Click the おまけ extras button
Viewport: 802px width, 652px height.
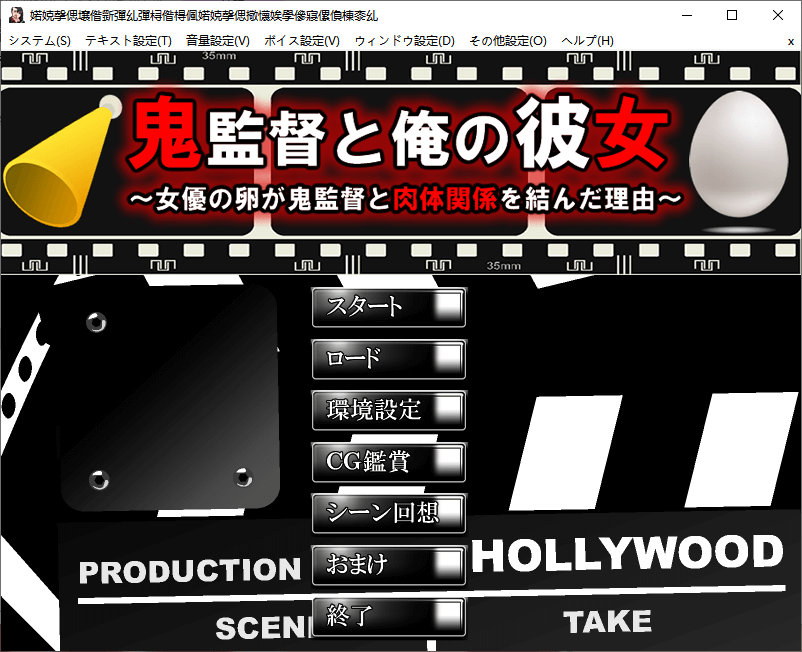point(388,565)
